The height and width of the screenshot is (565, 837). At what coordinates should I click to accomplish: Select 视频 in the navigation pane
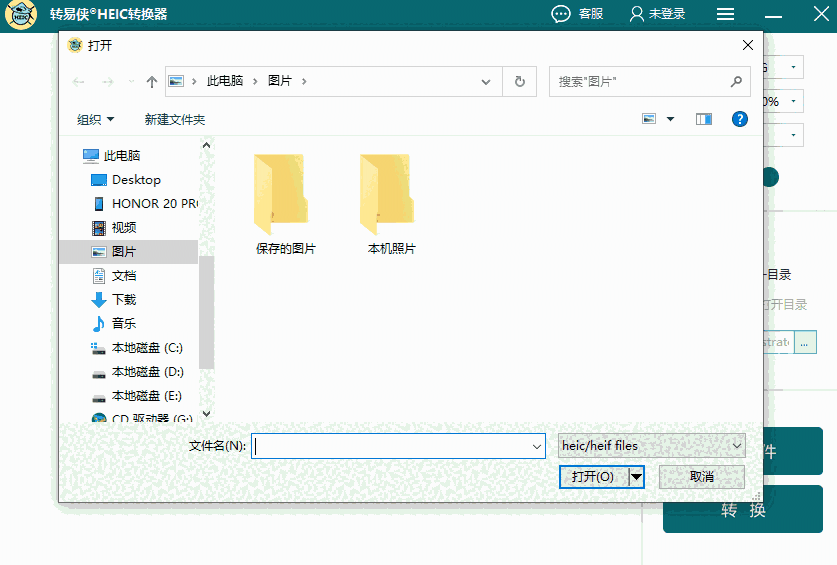tap(114, 227)
